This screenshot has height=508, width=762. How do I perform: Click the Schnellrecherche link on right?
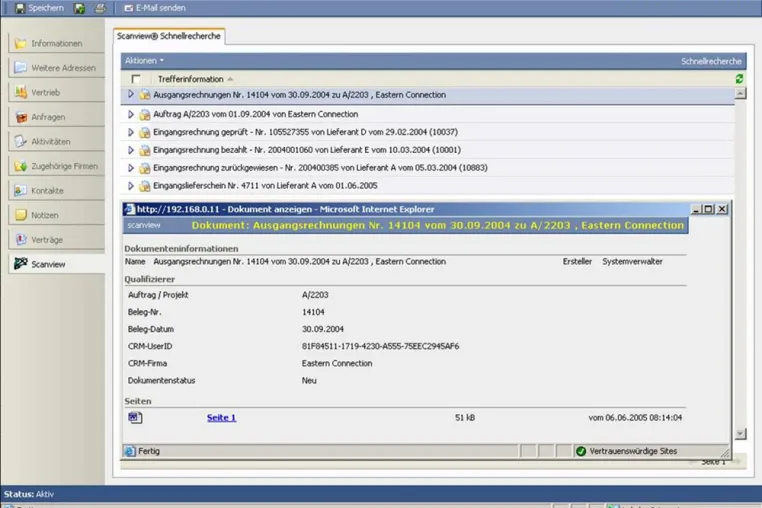tap(711, 61)
